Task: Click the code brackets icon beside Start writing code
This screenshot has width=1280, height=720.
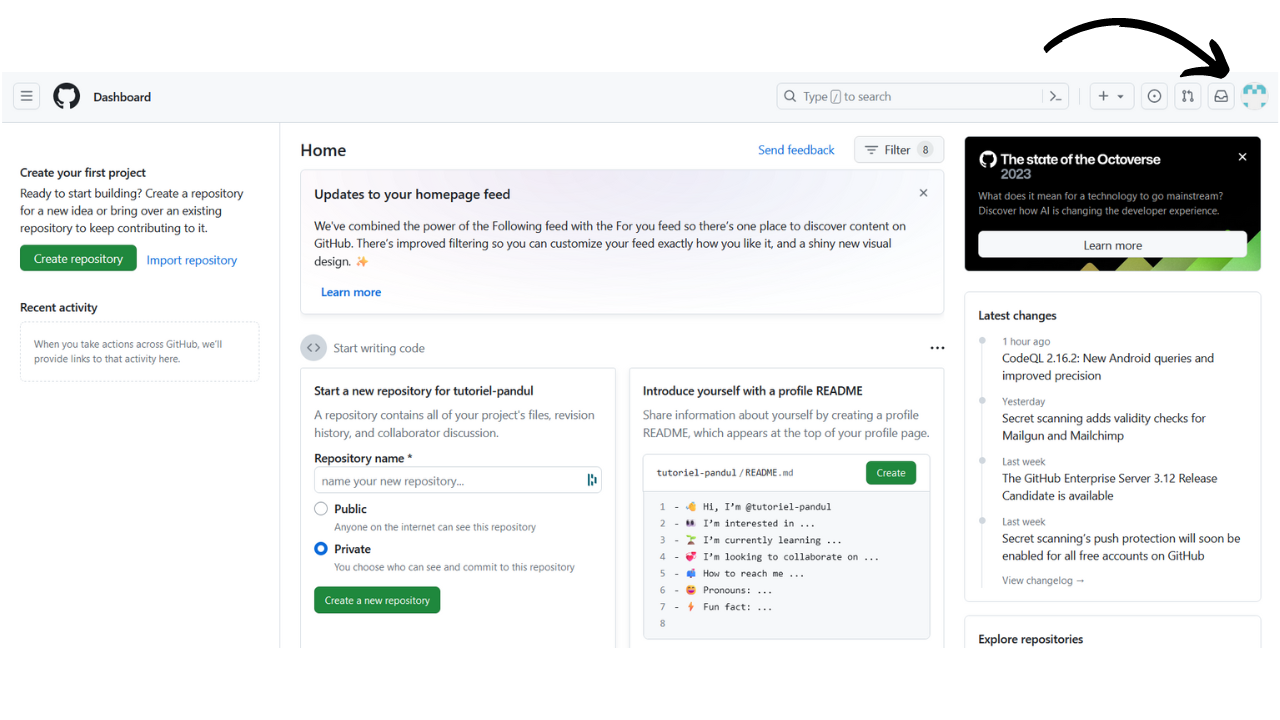Action: pos(313,347)
